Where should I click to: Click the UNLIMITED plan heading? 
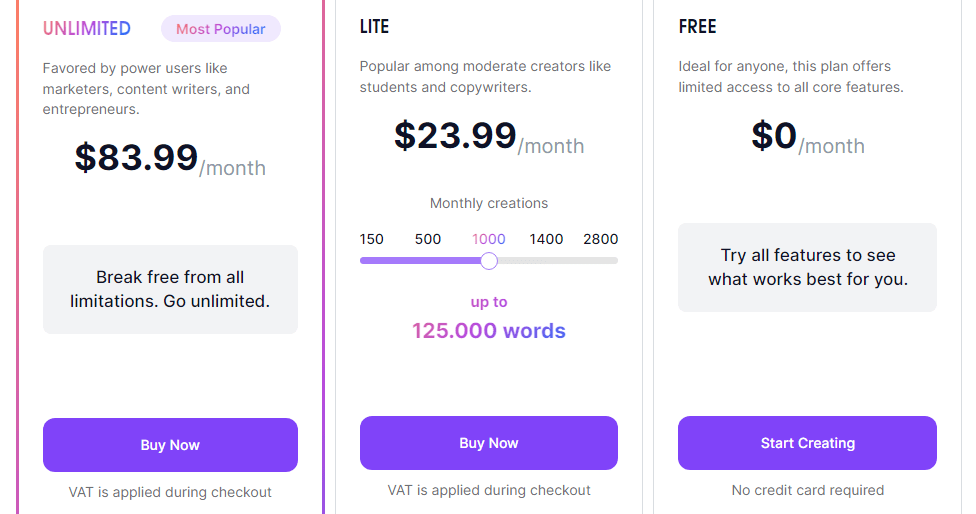87,29
